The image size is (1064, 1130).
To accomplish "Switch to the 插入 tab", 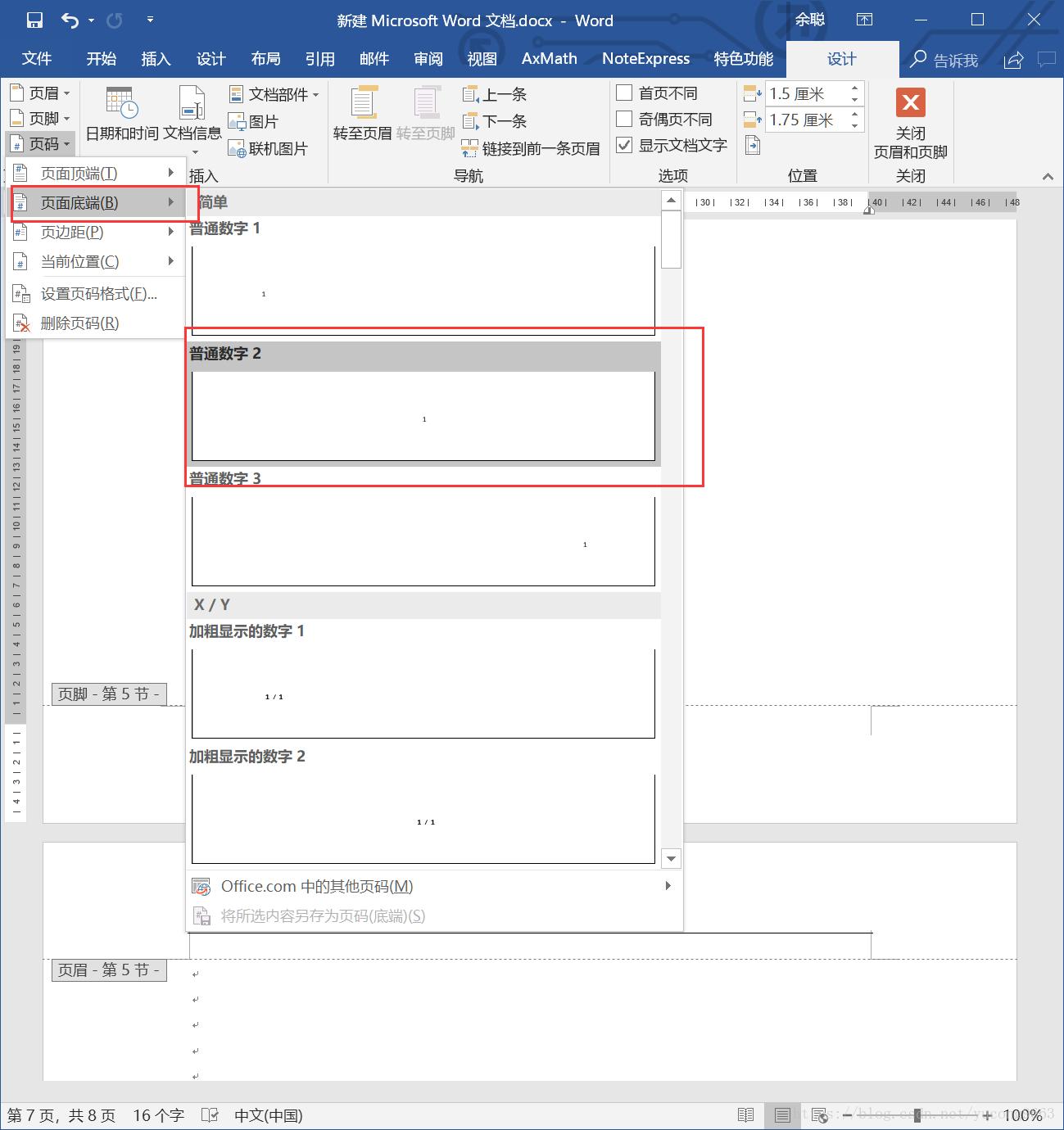I will point(156,59).
